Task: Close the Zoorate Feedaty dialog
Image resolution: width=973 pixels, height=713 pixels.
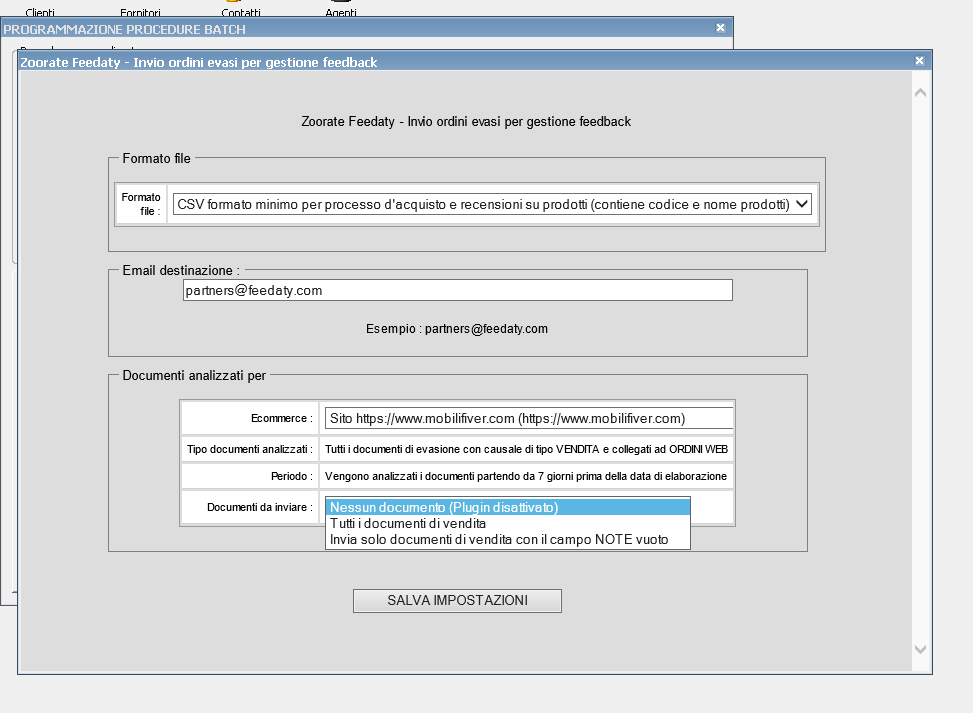Action: click(x=920, y=61)
